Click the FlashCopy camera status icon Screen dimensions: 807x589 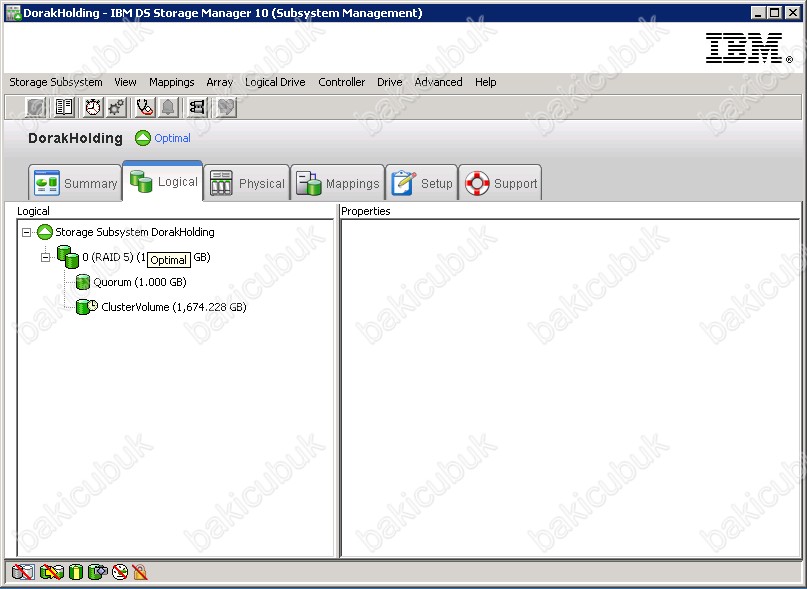98,572
